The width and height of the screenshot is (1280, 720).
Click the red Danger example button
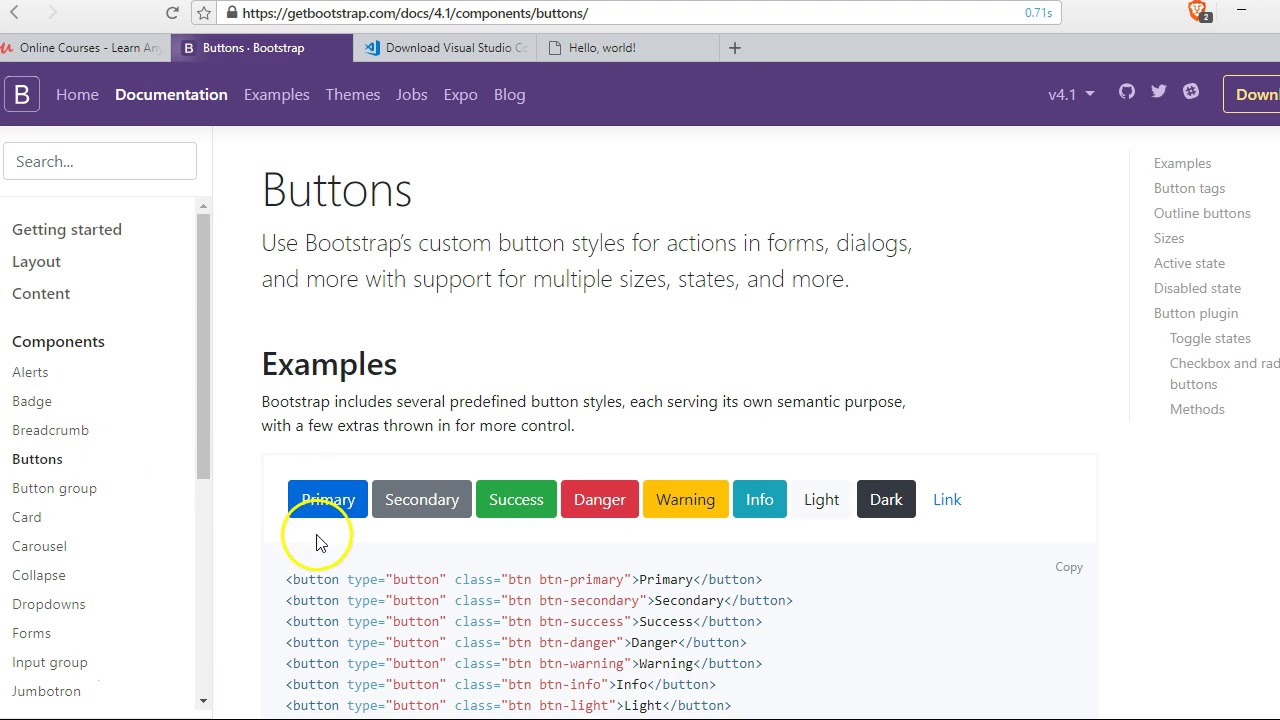[599, 499]
